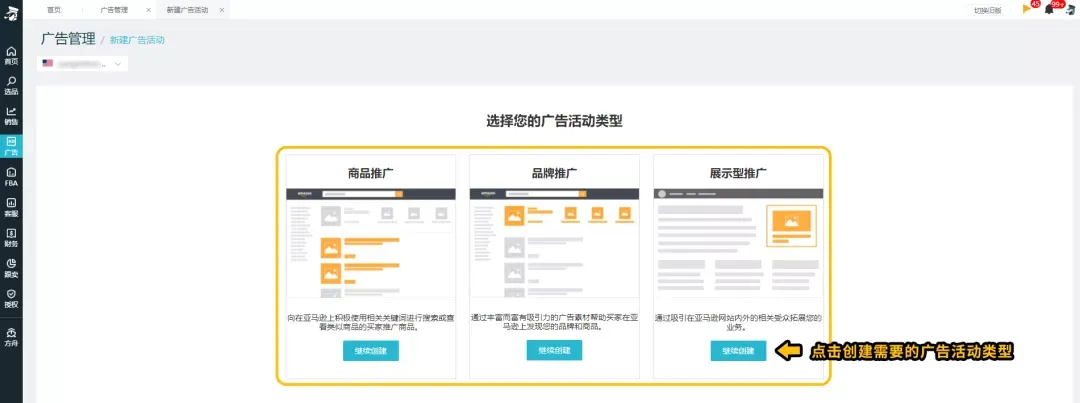Open the FBA sidebar icon
The height and width of the screenshot is (403, 1080).
click(x=11, y=176)
